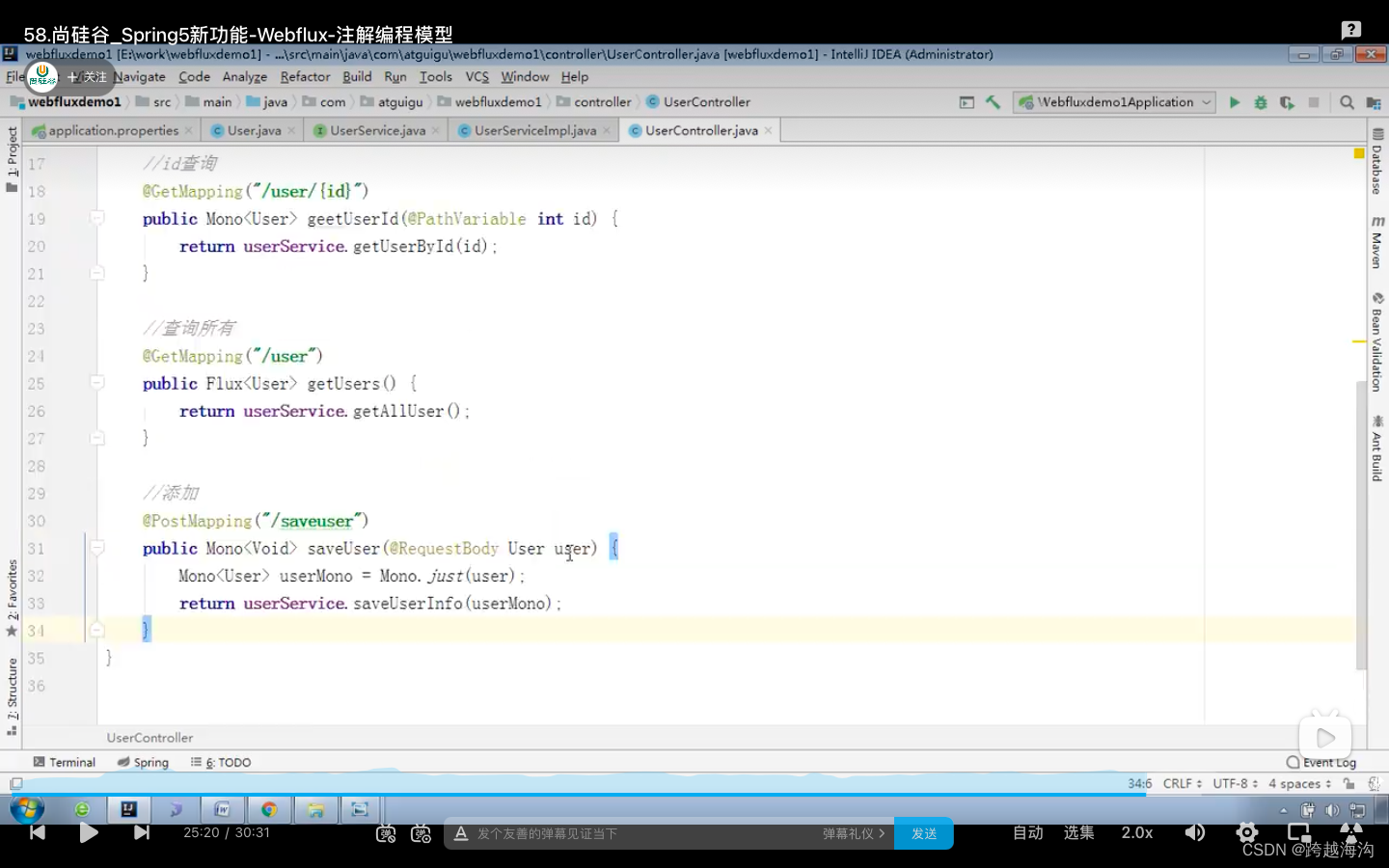Screen dimensions: 1389x868
Task: Open Search Everywhere magnifier icon
Action: coord(1347,102)
